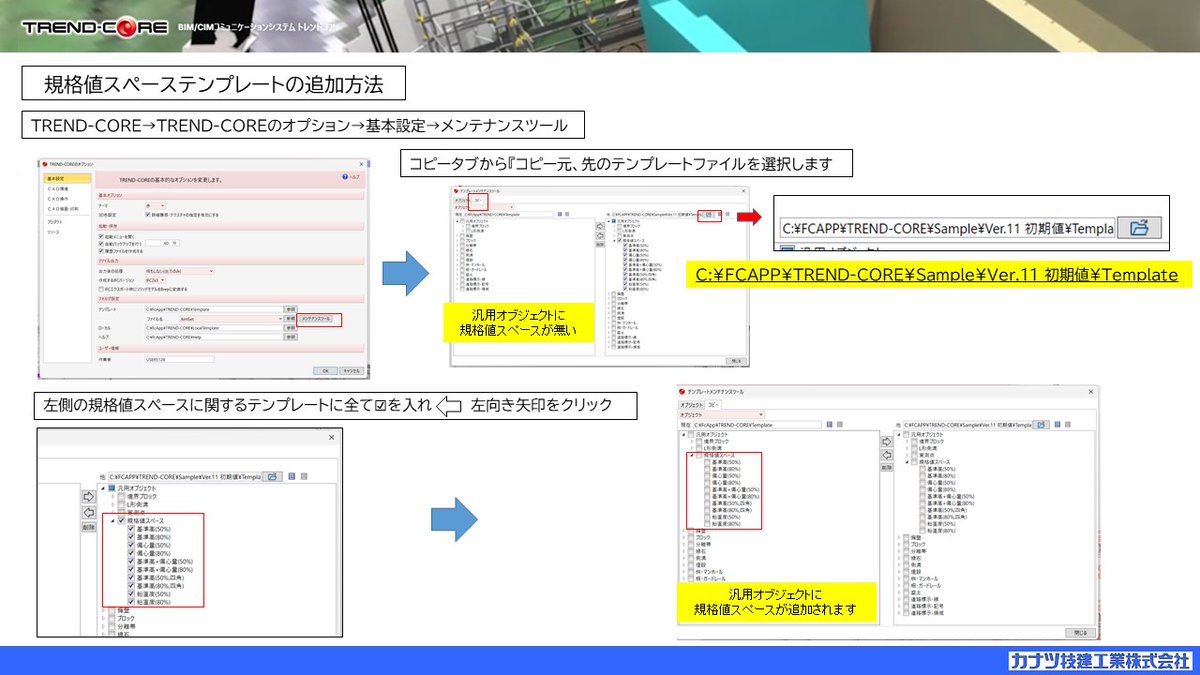Toggle the 規格値スペース checkbox in the cropped tree window

click(122, 521)
